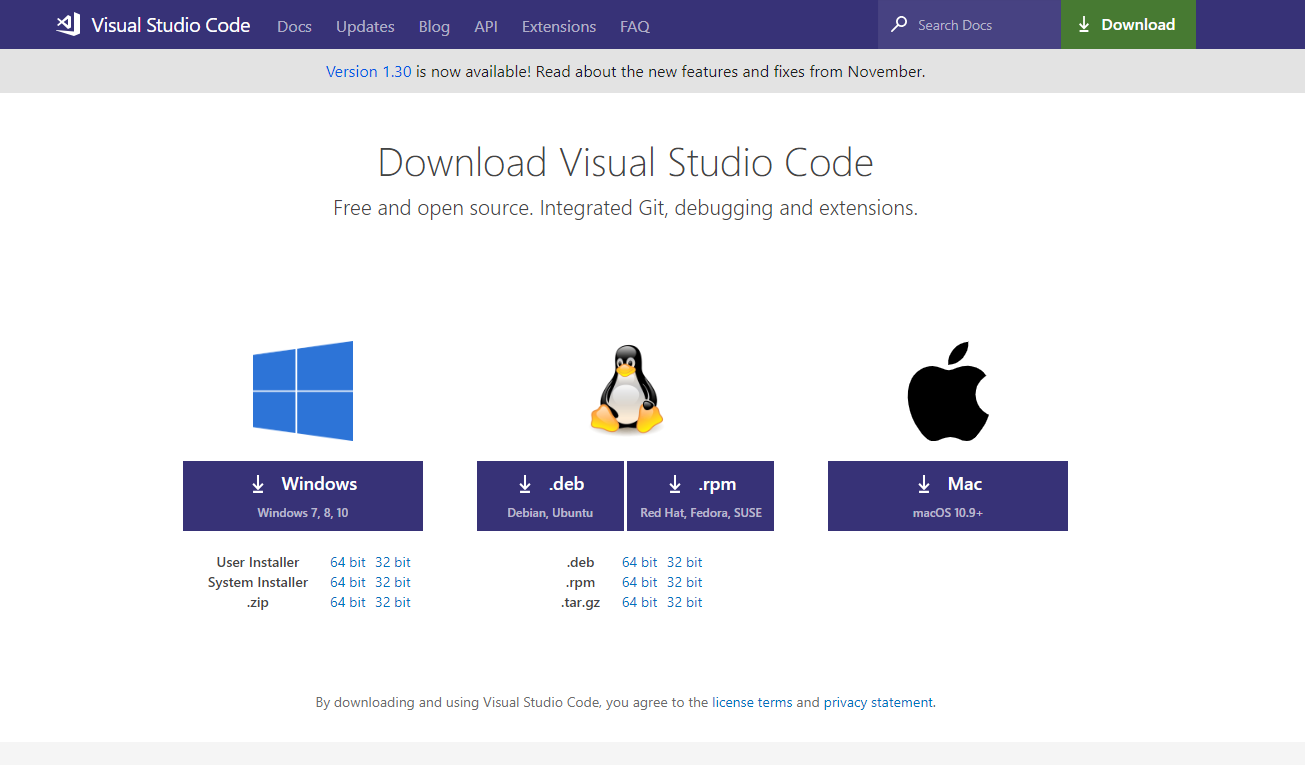The width and height of the screenshot is (1305, 765).
Task: Download the .rpm Red Hat, Fedora, SUSE package
Action: coord(700,496)
